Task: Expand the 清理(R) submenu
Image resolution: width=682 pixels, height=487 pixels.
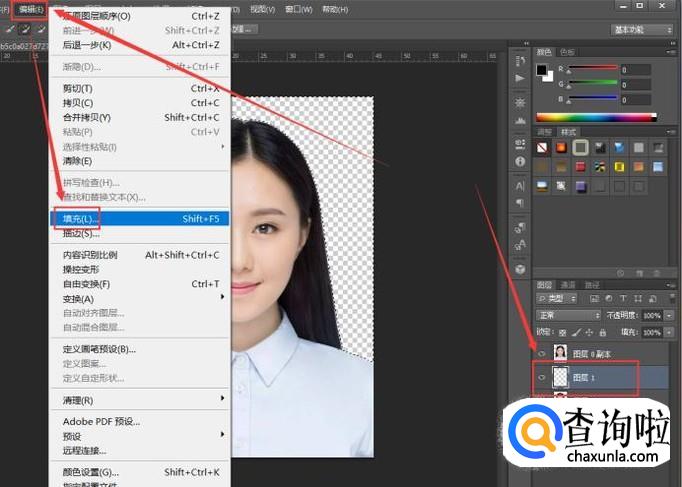Action: coord(78,400)
